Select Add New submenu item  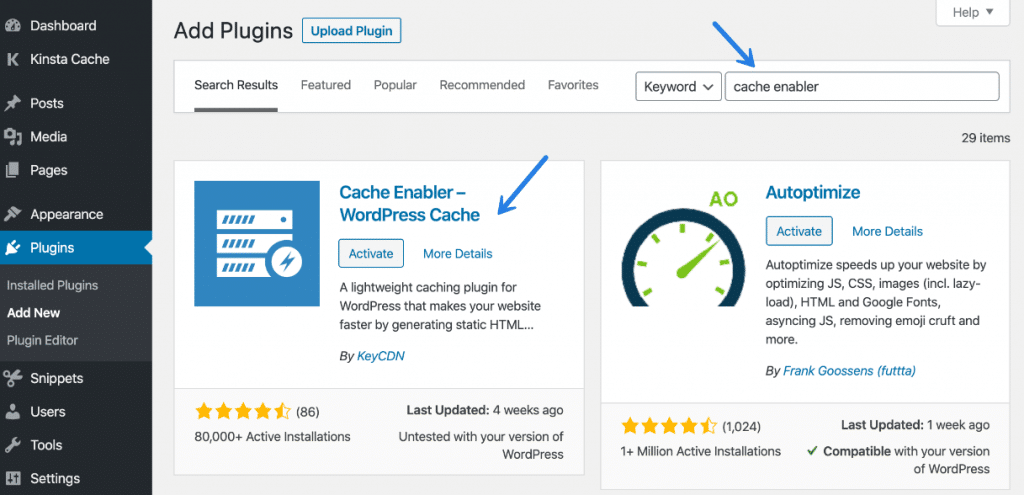click(33, 313)
